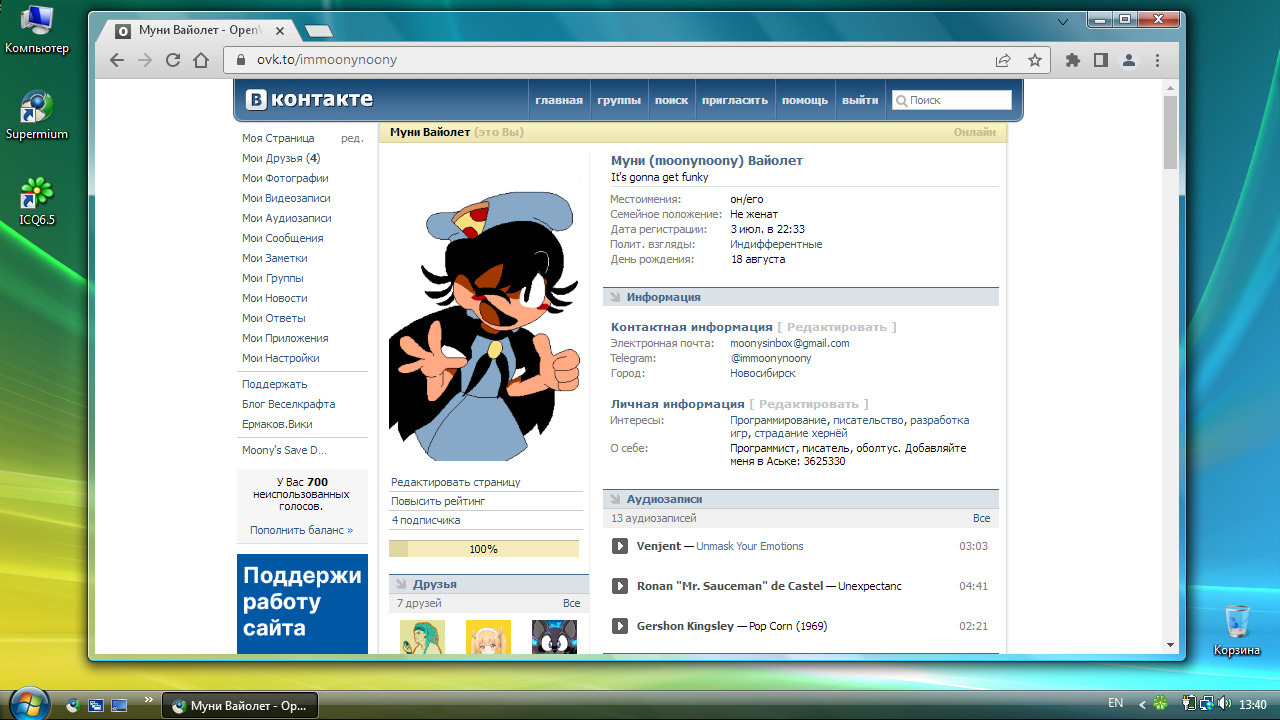Image resolution: width=1280 pixels, height=720 pixels.
Task: Open группы in the top navigation
Action: [619, 100]
